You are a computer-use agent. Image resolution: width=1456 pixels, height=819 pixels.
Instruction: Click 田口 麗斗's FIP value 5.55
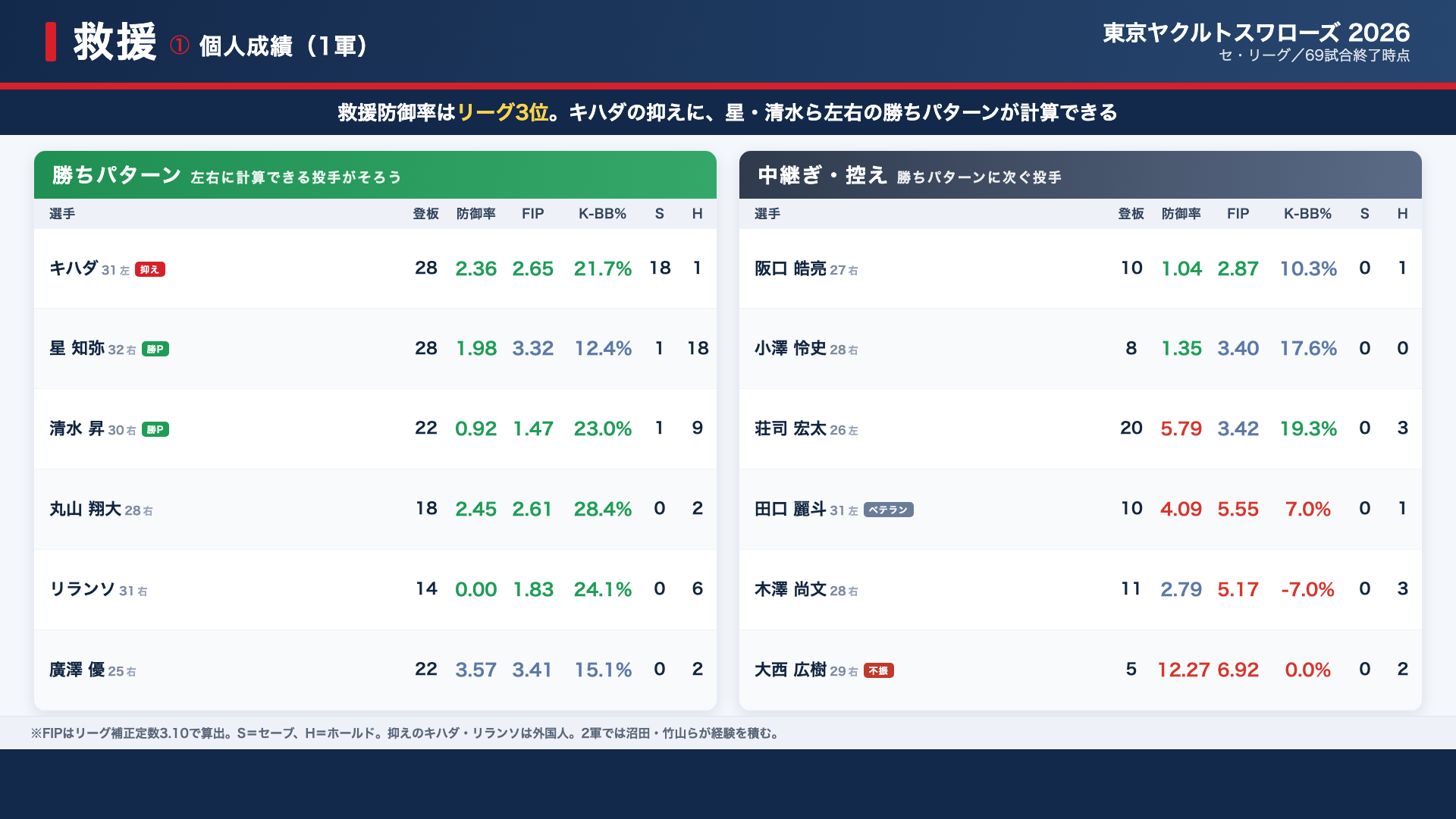[1238, 509]
